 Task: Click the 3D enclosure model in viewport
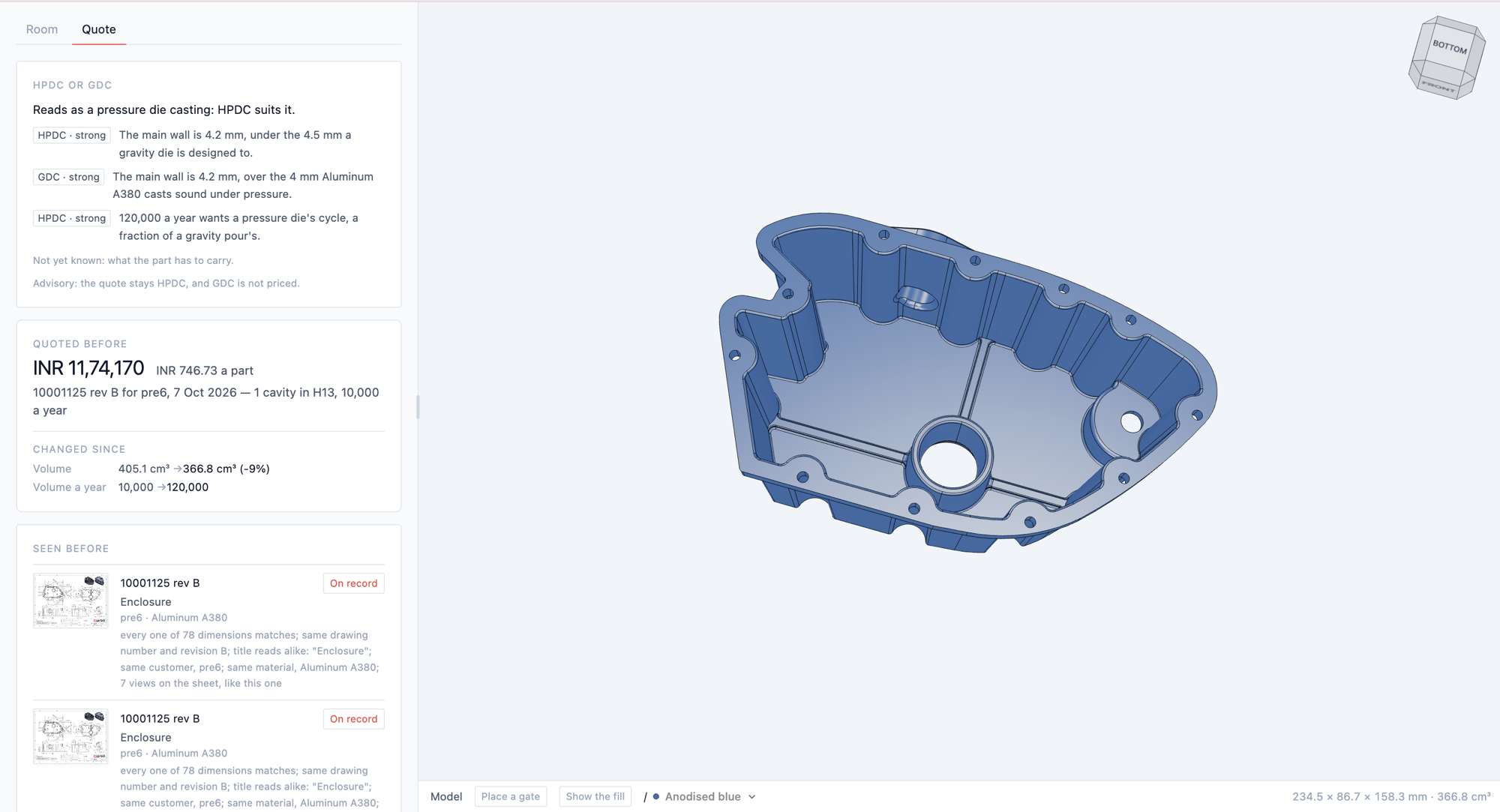pyautogui.click(x=967, y=382)
